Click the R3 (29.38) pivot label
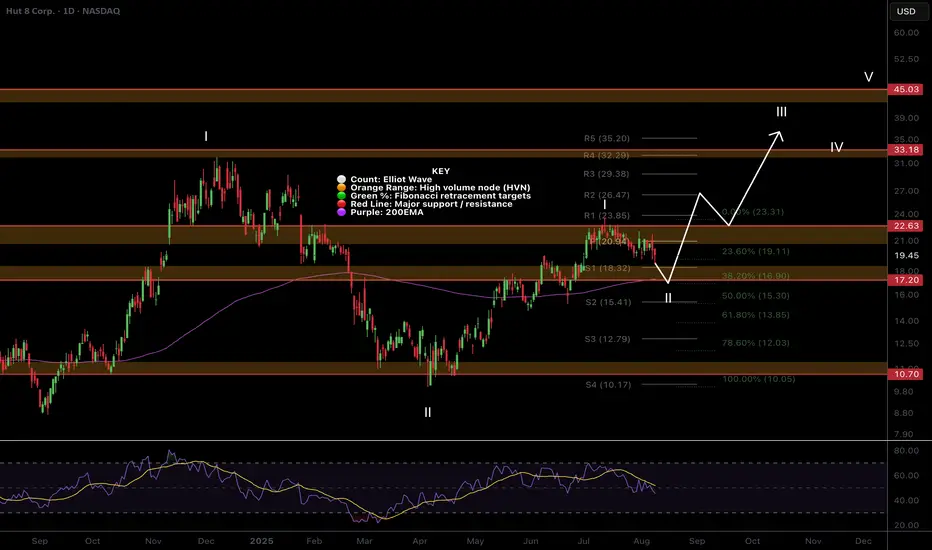Image resolution: width=932 pixels, height=550 pixels. click(x=606, y=174)
